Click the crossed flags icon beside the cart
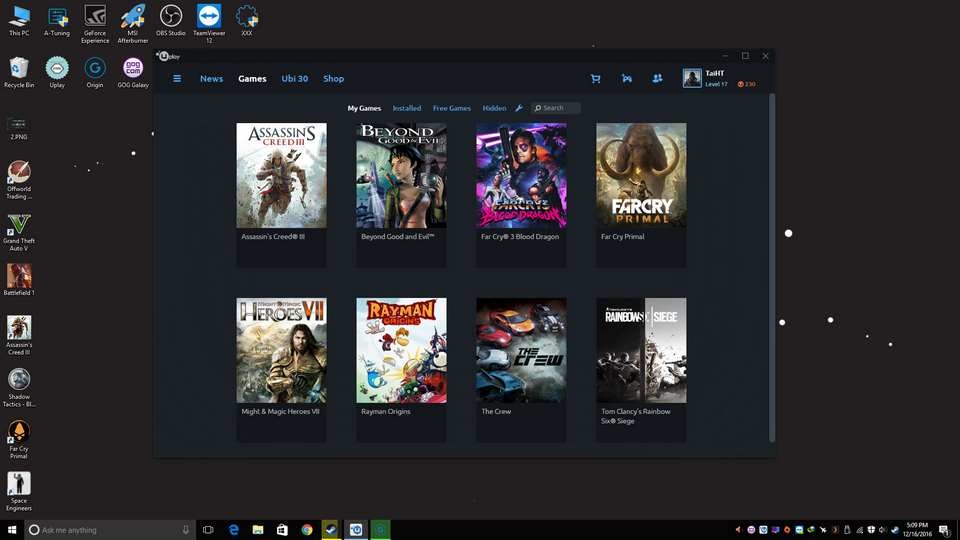The width and height of the screenshot is (960, 540). 627,78
